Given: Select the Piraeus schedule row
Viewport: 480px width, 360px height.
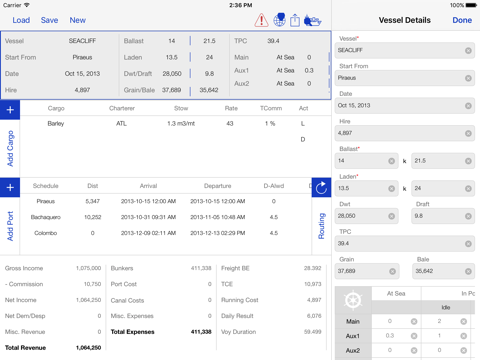Looking at the screenshot, I should point(166,201).
